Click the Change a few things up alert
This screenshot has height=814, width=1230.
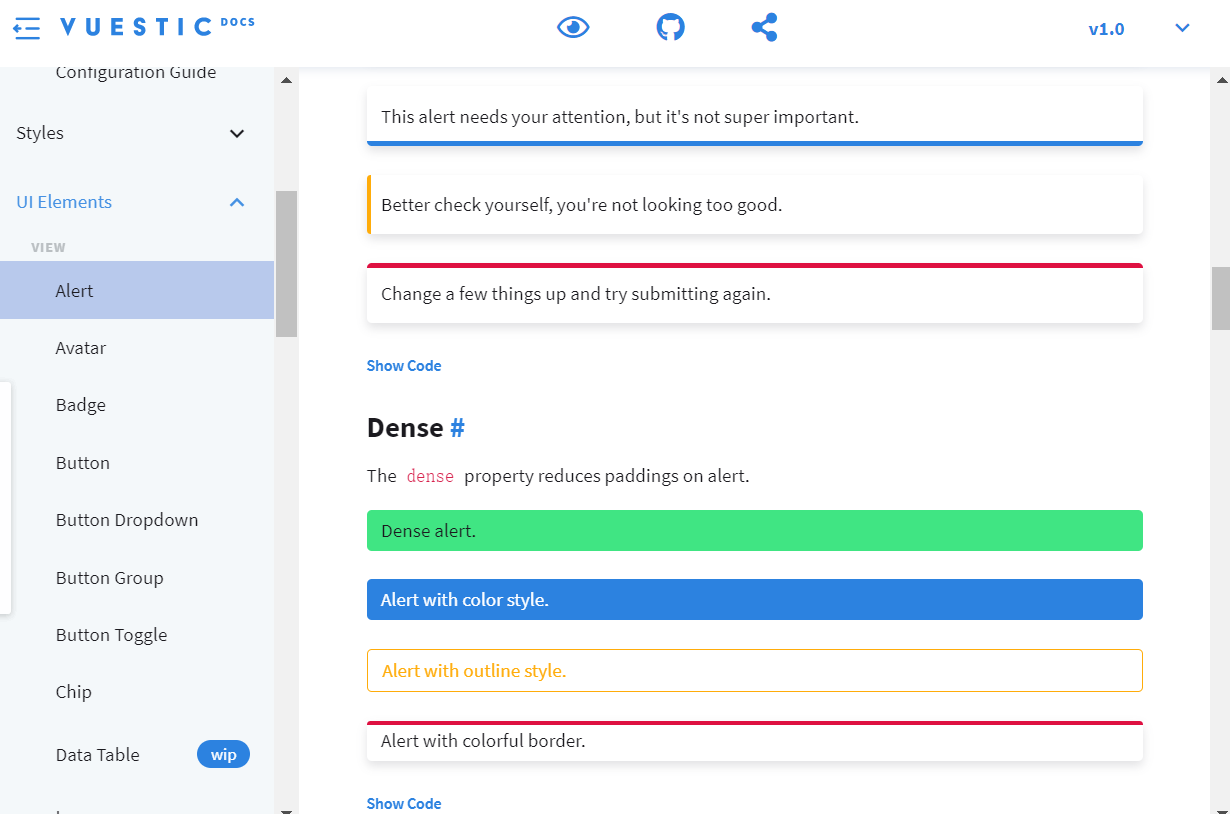pos(755,293)
